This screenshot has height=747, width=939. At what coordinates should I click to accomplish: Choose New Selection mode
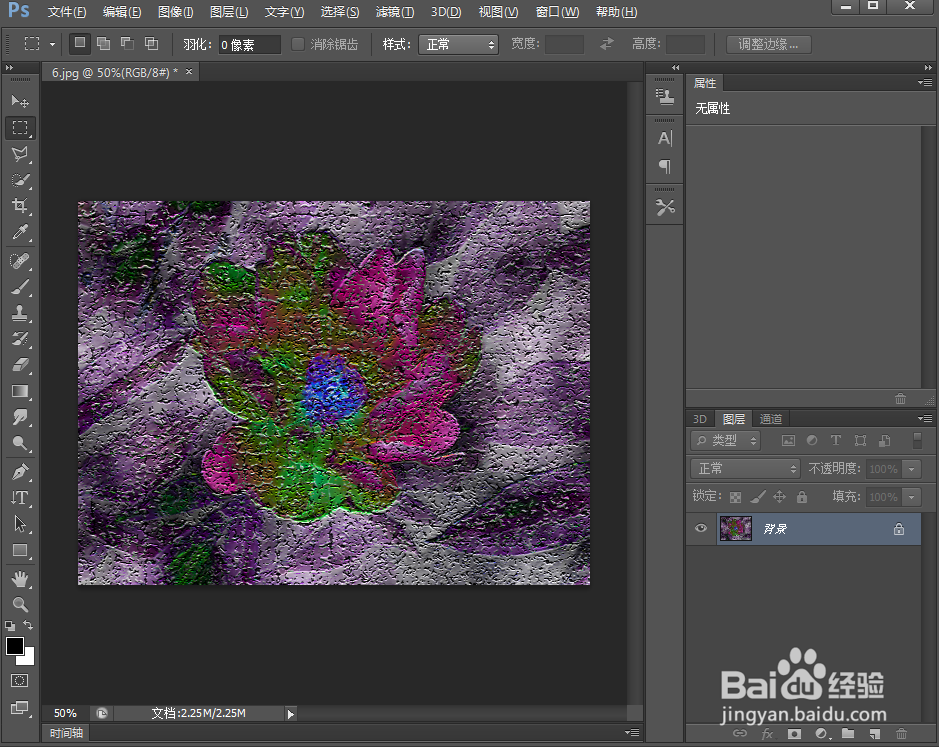[80, 43]
